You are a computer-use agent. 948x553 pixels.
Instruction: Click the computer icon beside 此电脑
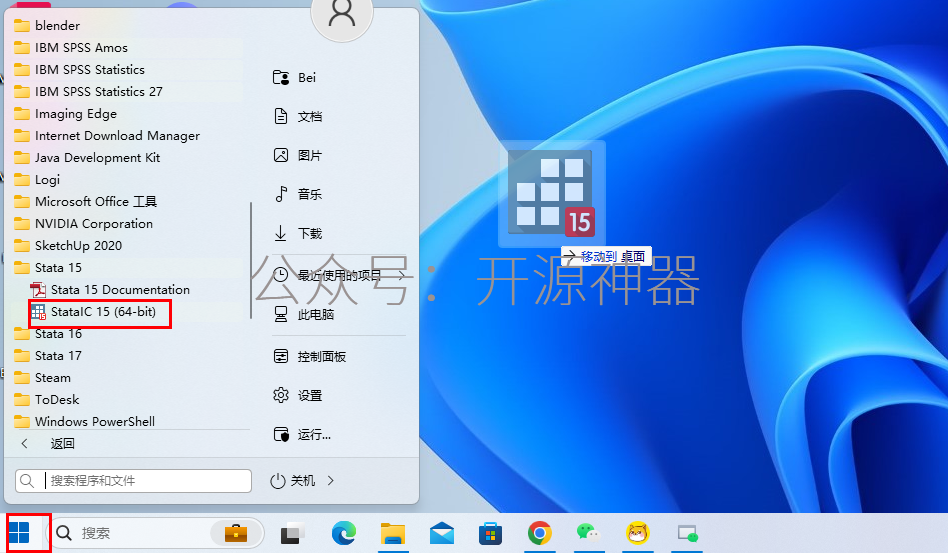click(281, 314)
